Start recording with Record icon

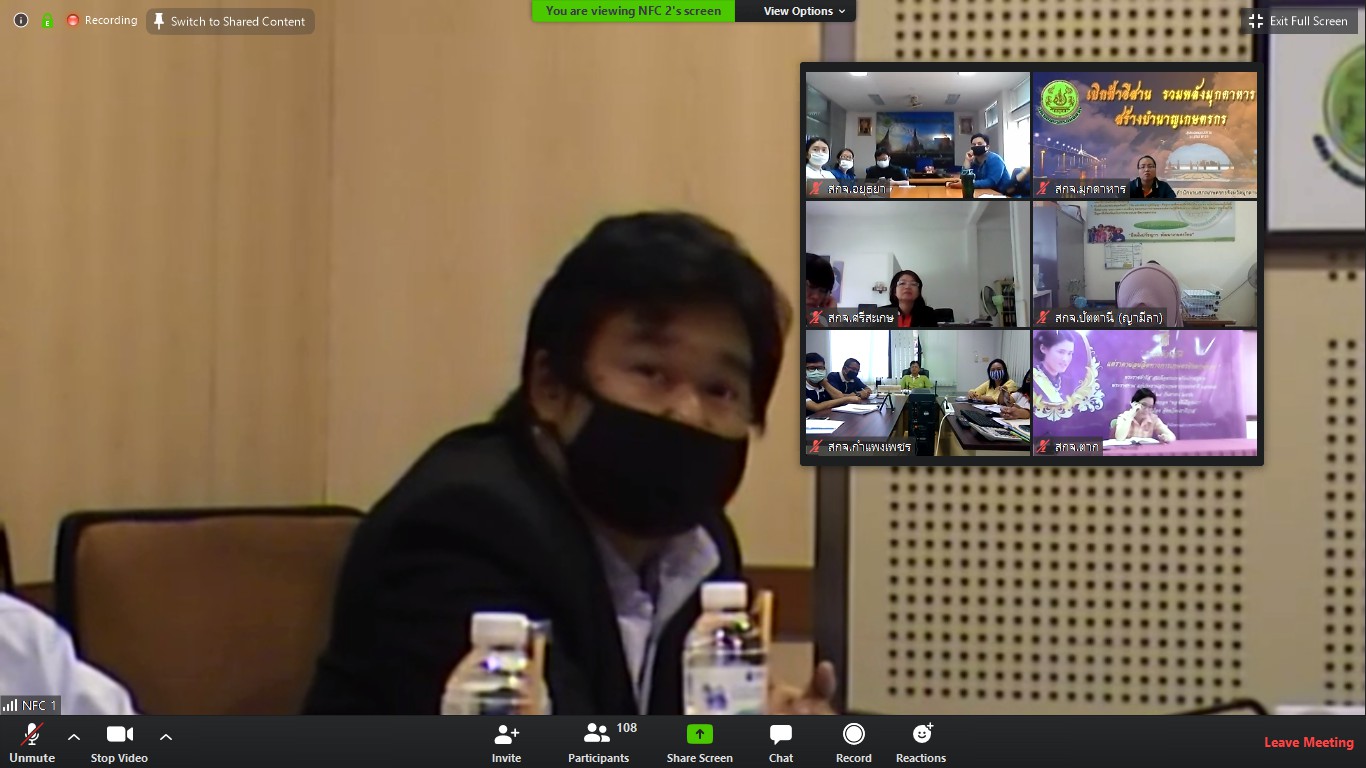(854, 742)
